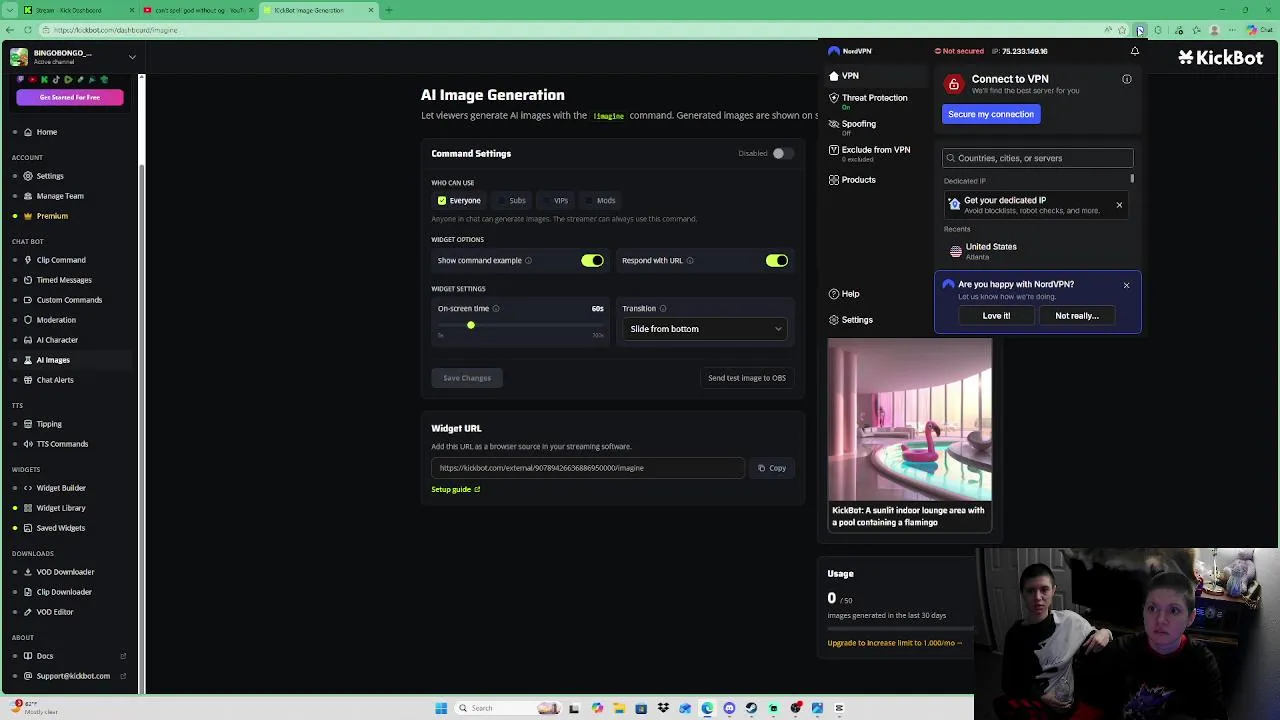
Task: Close the Are you happy with NordVPN prompt
Action: point(1126,286)
